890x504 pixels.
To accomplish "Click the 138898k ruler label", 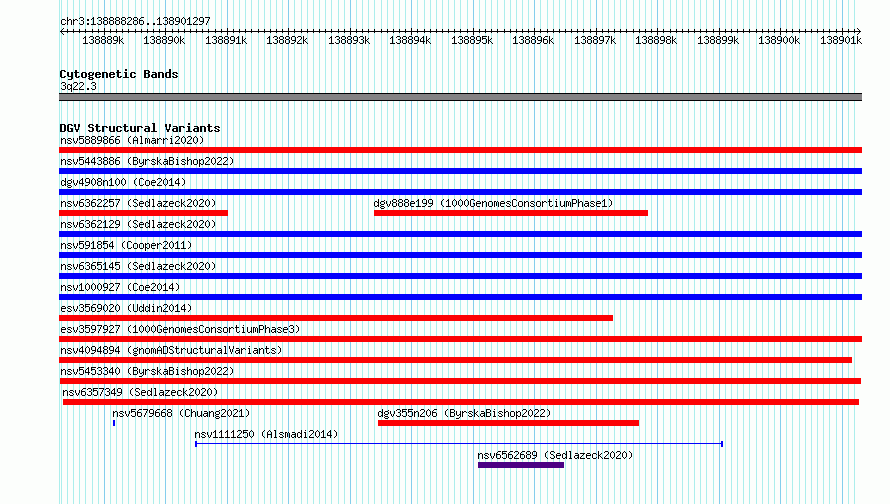I will pyautogui.click(x=656, y=40).
